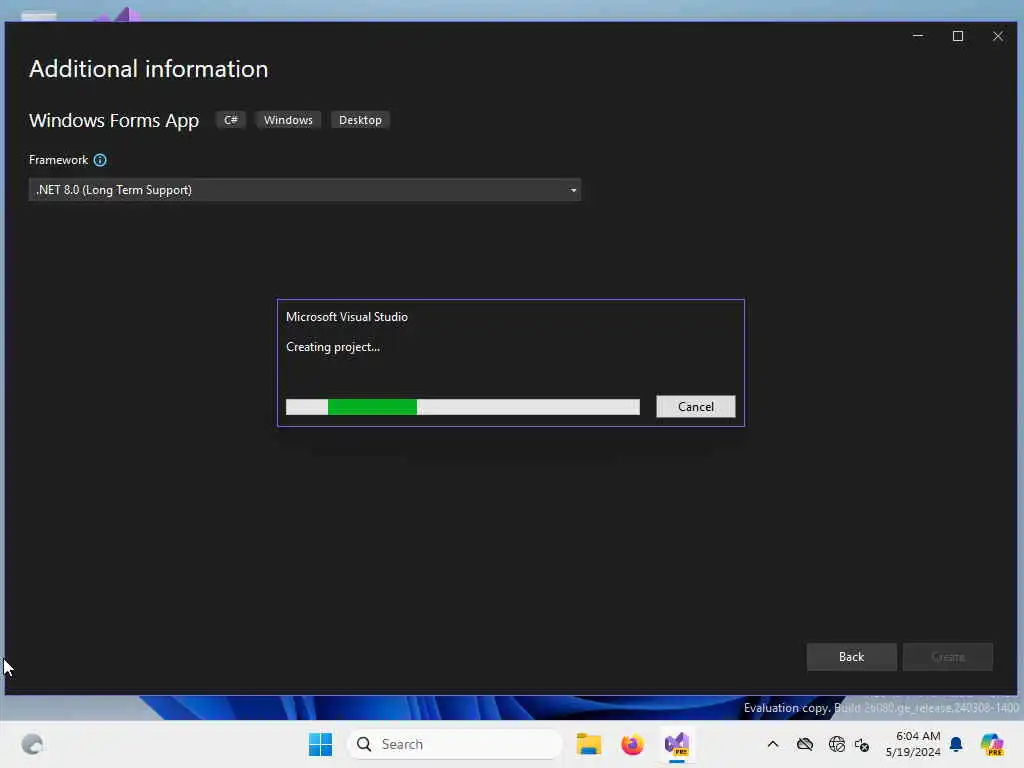Image resolution: width=1024 pixels, height=768 pixels.
Task: Show hidden system tray icons
Action: point(773,744)
